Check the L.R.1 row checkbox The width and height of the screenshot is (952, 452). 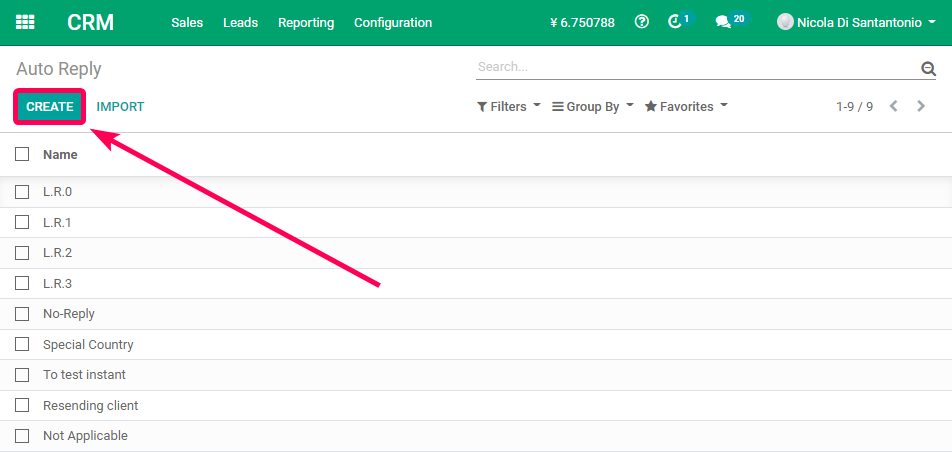(22, 222)
